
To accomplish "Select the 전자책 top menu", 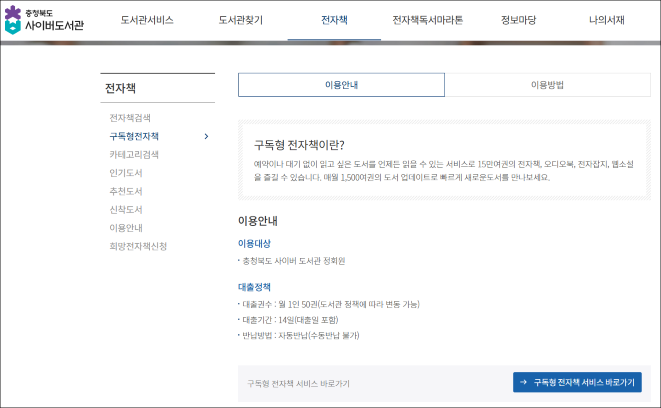I will [334, 20].
